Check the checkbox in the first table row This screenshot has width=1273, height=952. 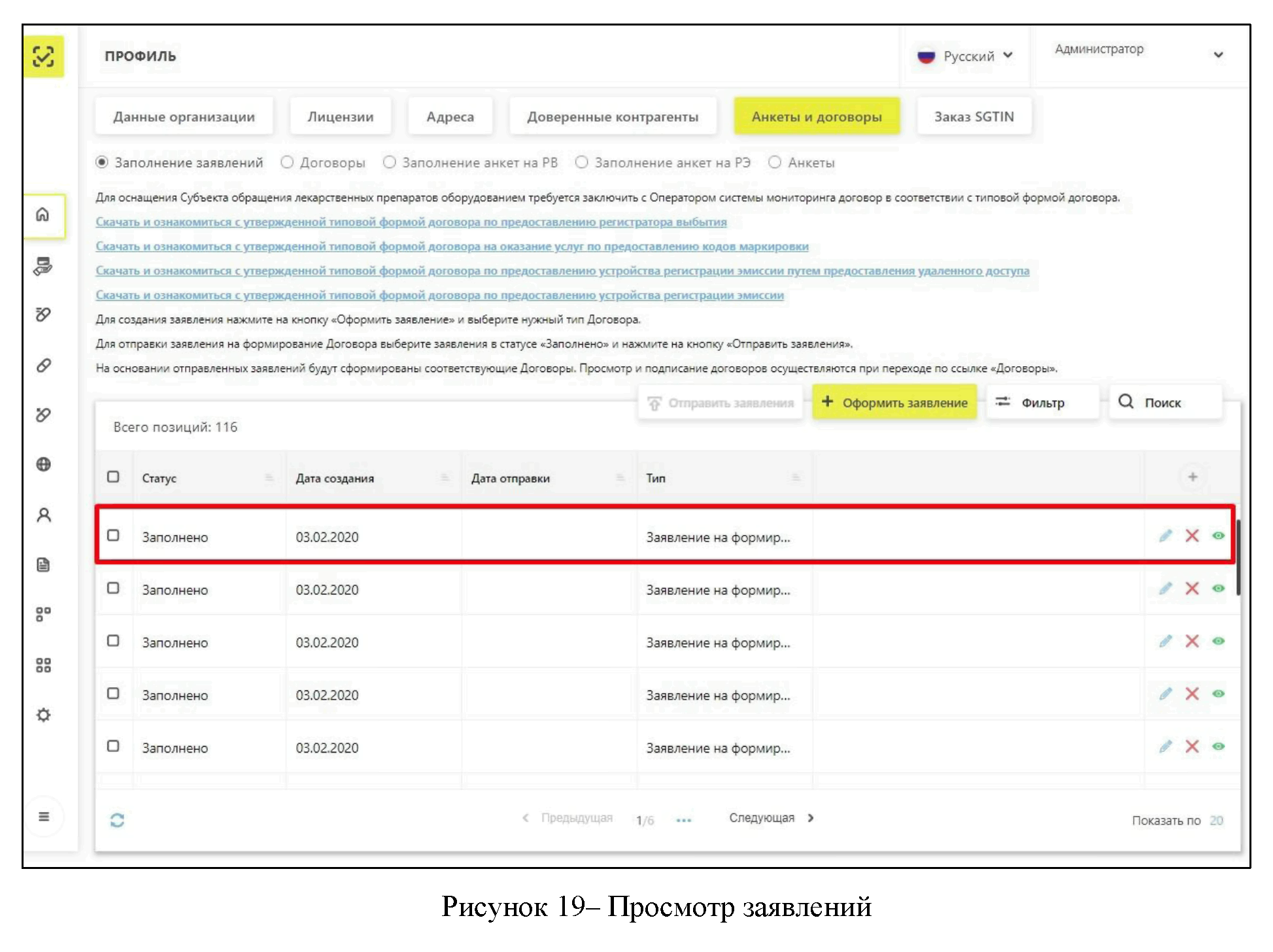click(x=113, y=535)
